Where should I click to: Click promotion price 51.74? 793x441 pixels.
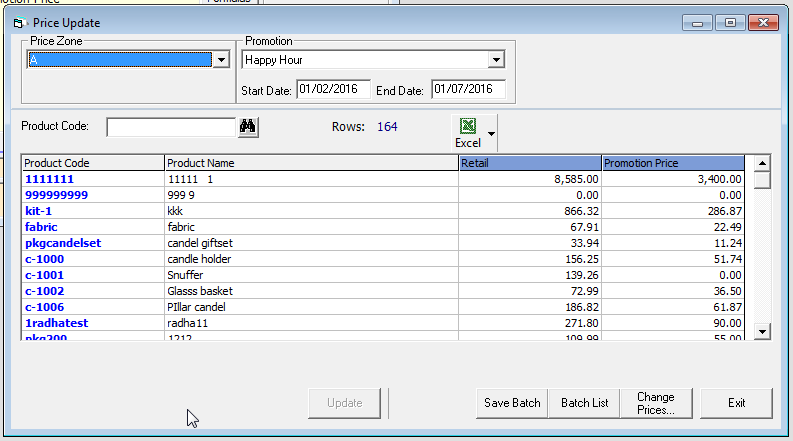(728, 259)
